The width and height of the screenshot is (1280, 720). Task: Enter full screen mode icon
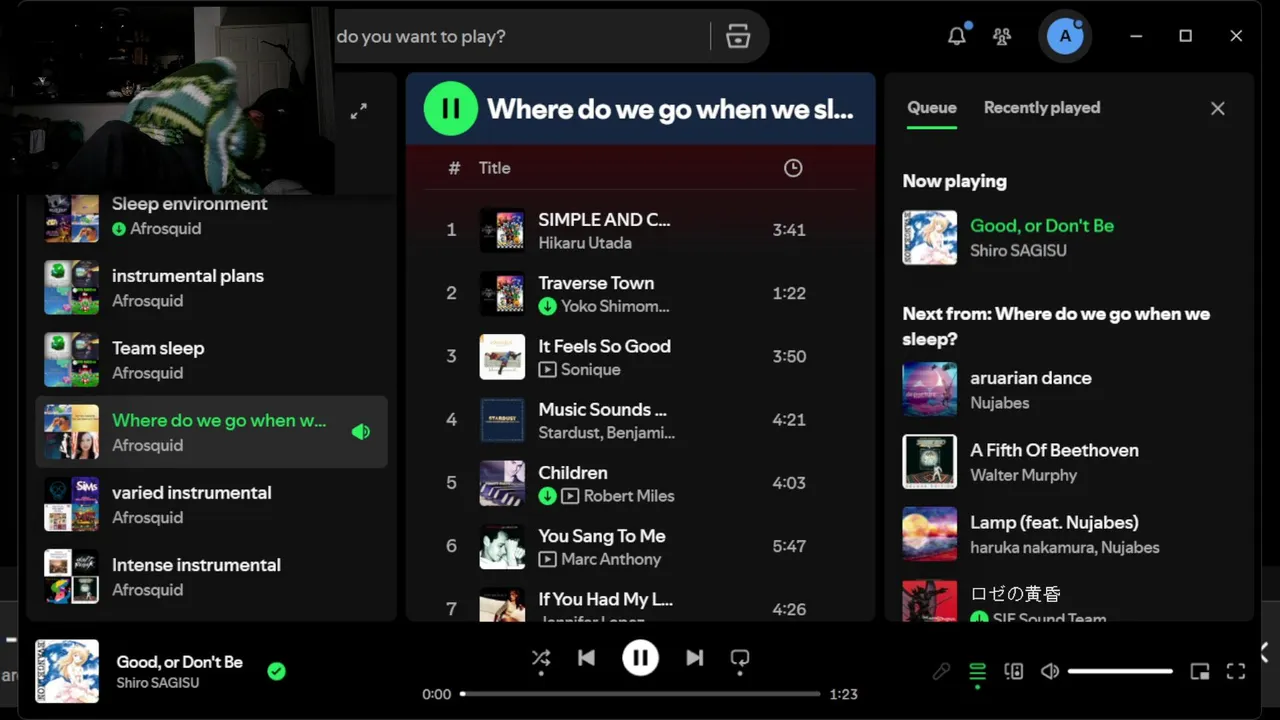[1236, 671]
